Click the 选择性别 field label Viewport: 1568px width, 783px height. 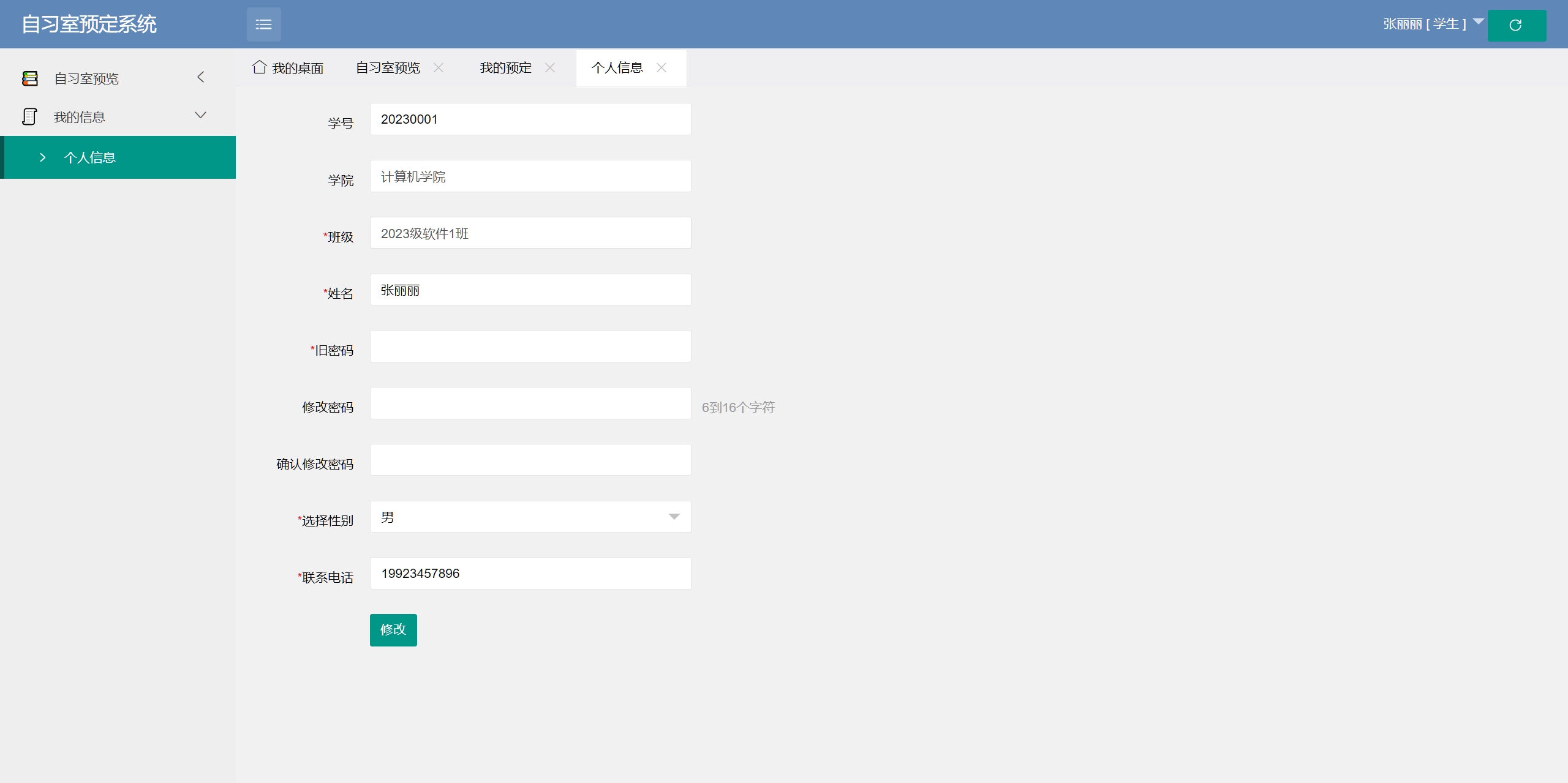click(x=326, y=520)
